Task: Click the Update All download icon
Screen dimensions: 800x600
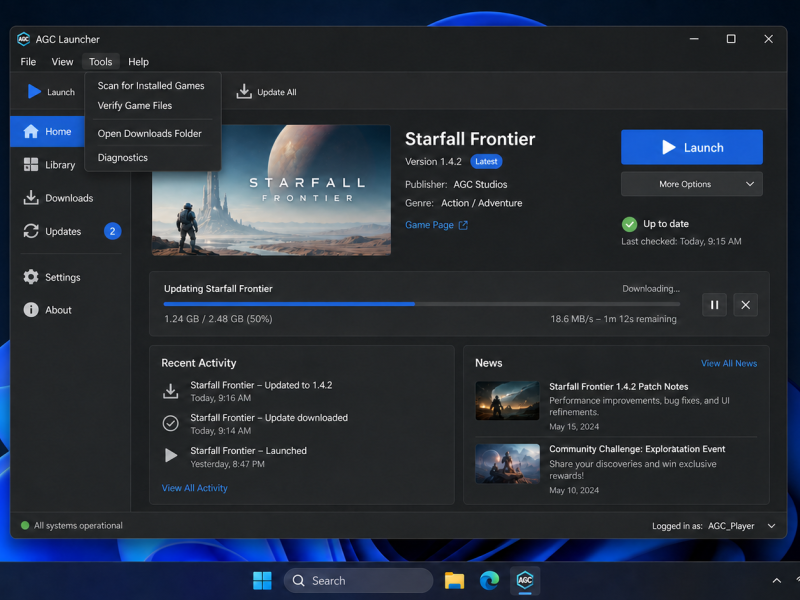Action: click(244, 92)
